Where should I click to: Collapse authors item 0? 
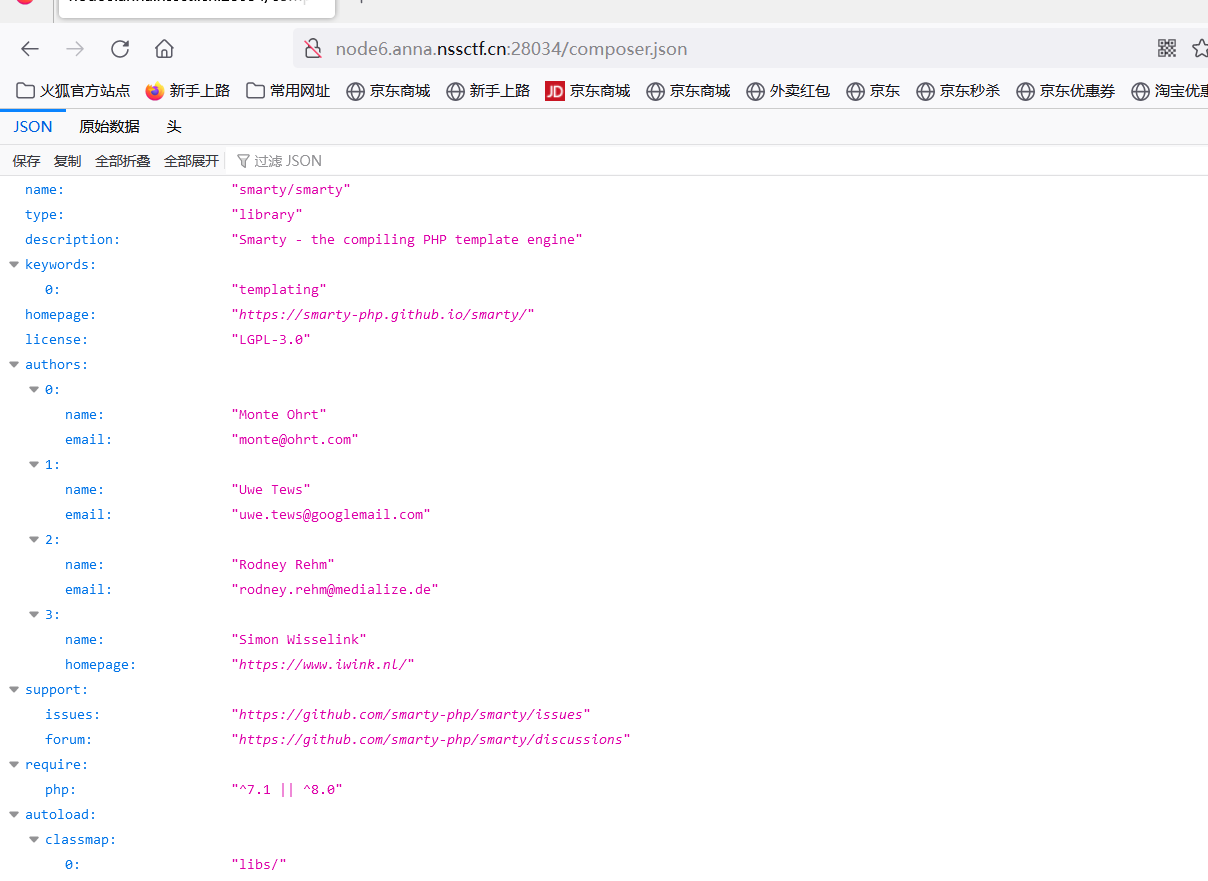[x=34, y=390]
